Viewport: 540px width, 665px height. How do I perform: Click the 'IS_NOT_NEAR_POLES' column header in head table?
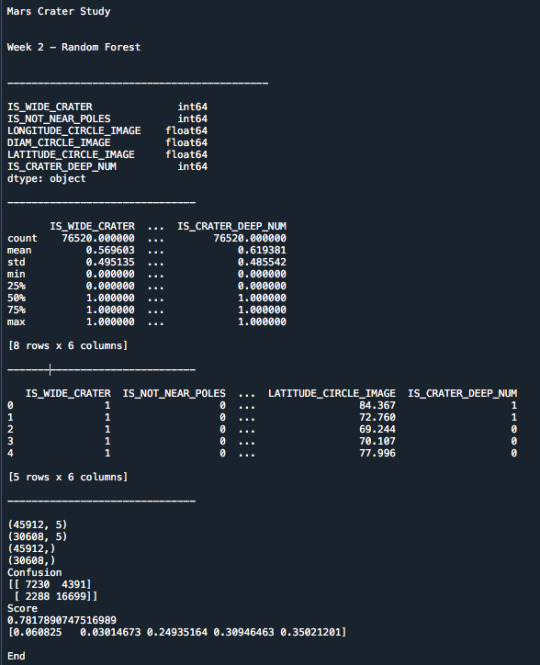coord(174,394)
